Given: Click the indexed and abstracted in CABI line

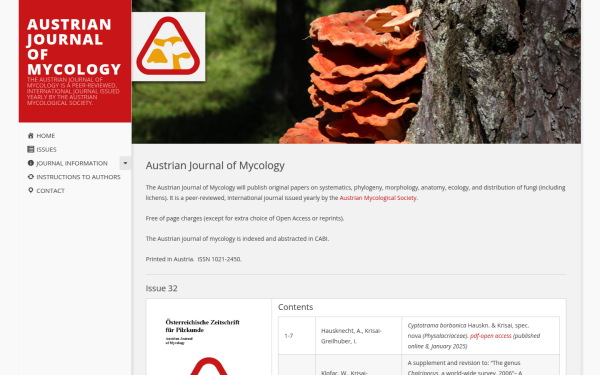Looking at the screenshot, I should click(x=237, y=239).
